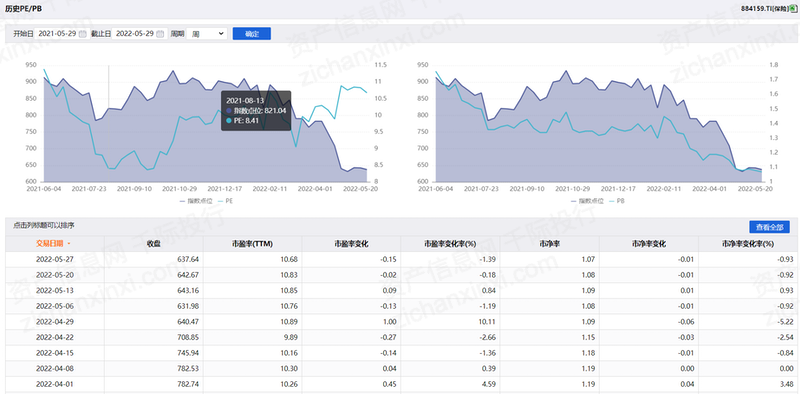The image size is (800, 394).
Task: Sort by 市净率变化率(%) header
Action: click(x=747, y=244)
